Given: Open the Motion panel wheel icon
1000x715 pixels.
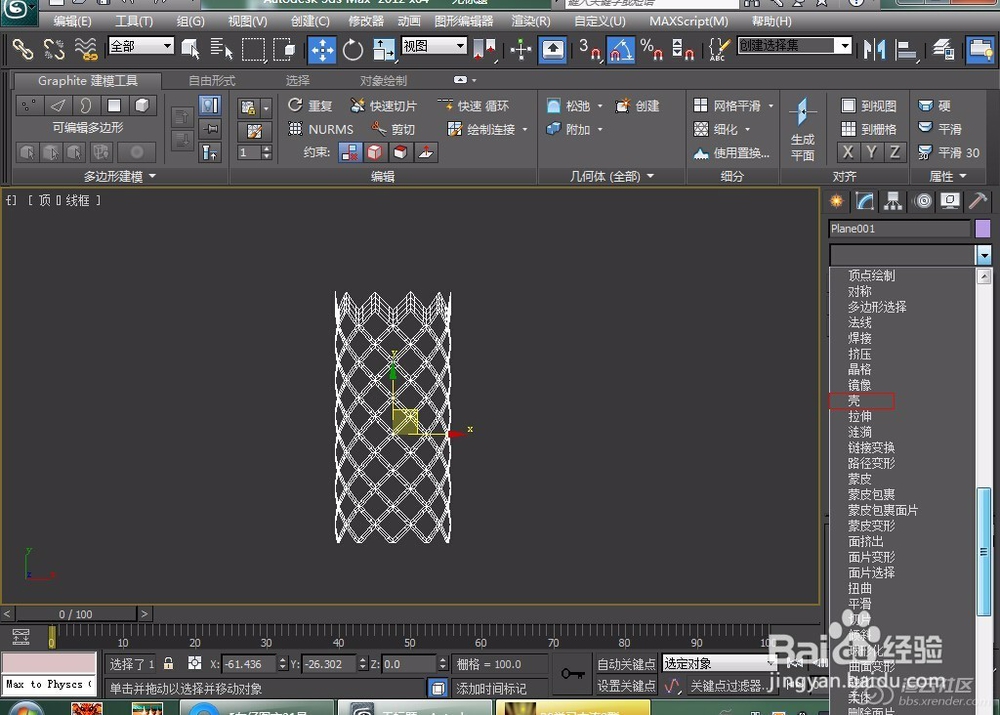Looking at the screenshot, I should [922, 201].
